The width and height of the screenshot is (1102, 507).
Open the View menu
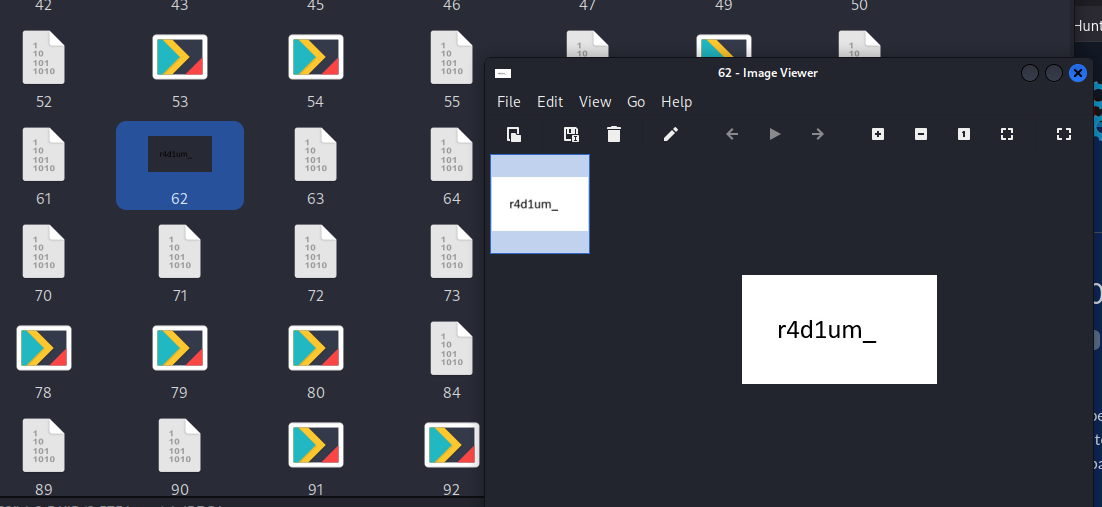[x=595, y=102]
